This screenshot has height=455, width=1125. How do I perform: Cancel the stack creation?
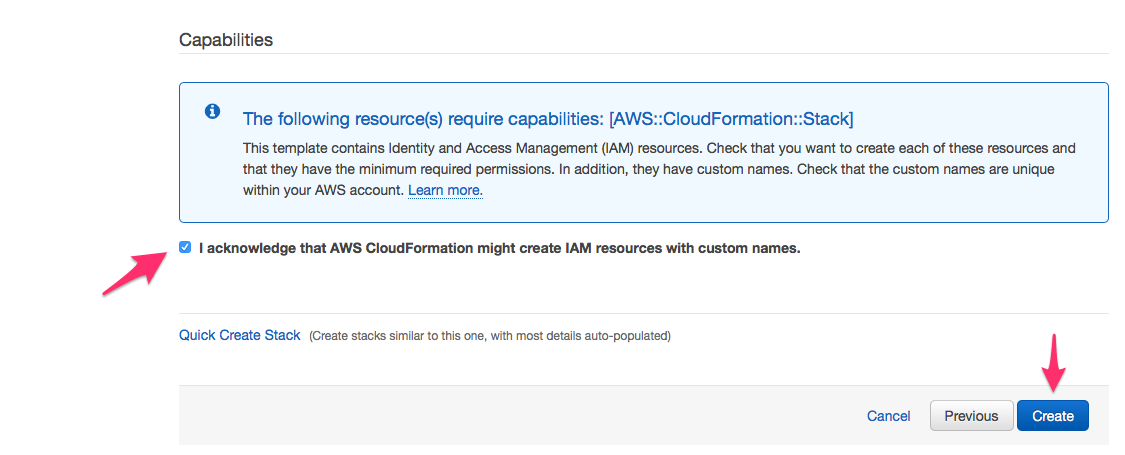888,416
